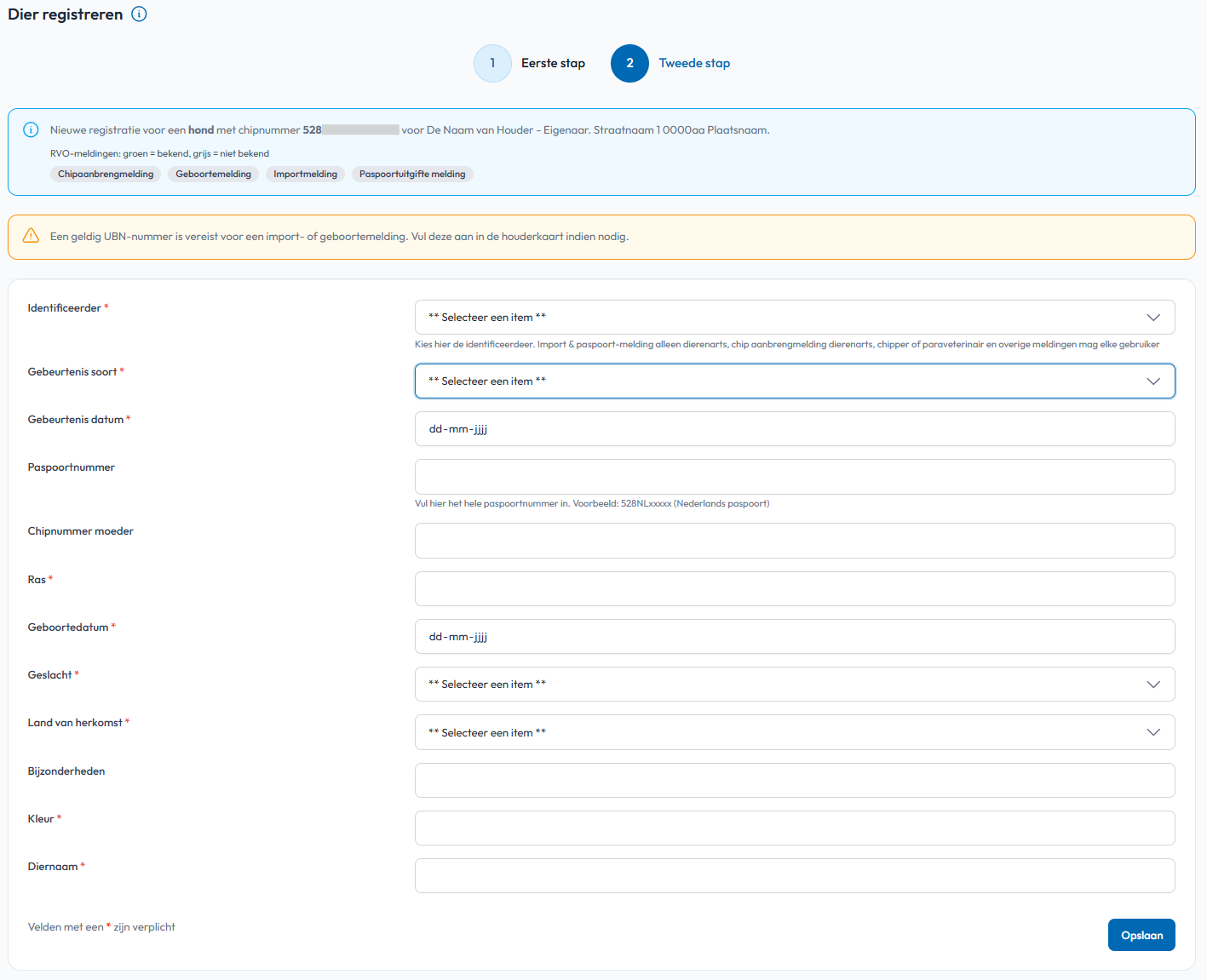Click the Paspoortuitgifte melding tag
The width and height of the screenshot is (1207, 980).
click(412, 174)
